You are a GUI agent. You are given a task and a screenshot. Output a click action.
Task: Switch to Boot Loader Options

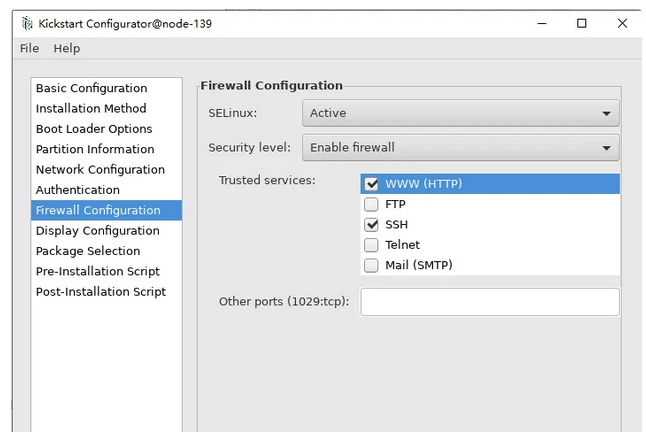tap(94, 129)
